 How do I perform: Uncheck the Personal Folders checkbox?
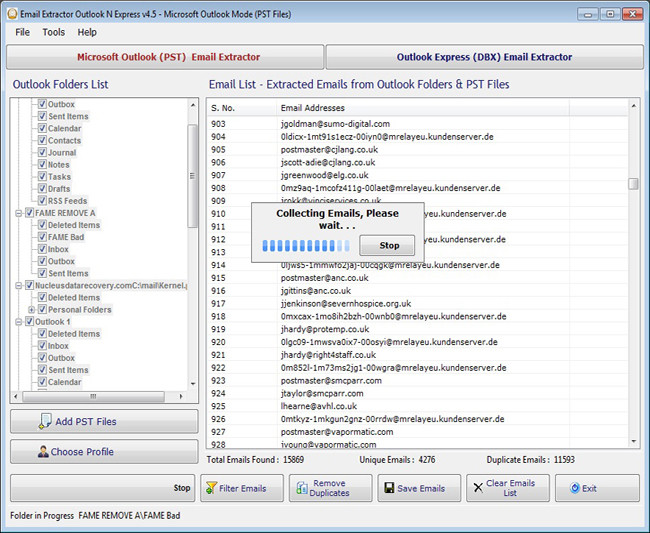(x=42, y=309)
